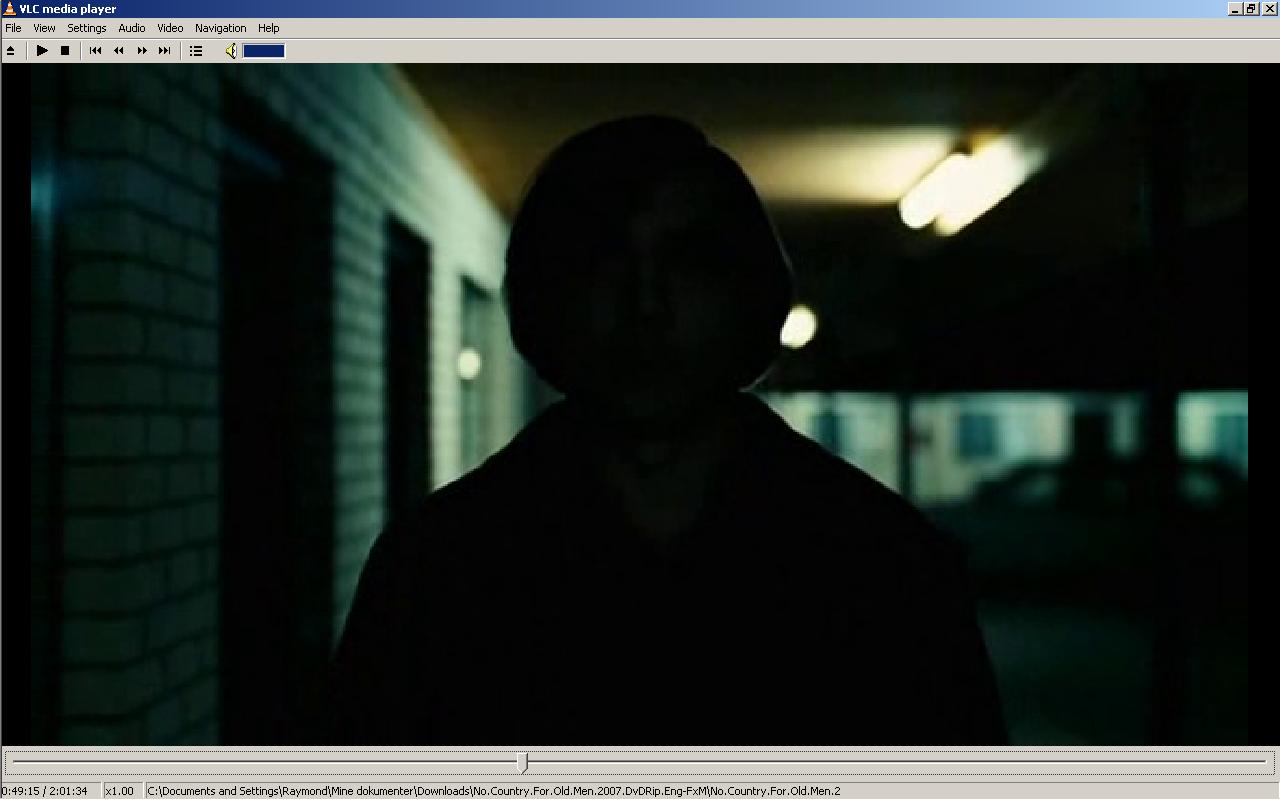The height and width of the screenshot is (800, 1280).
Task: Slow down playback with the rewind icon
Action: tap(118, 50)
